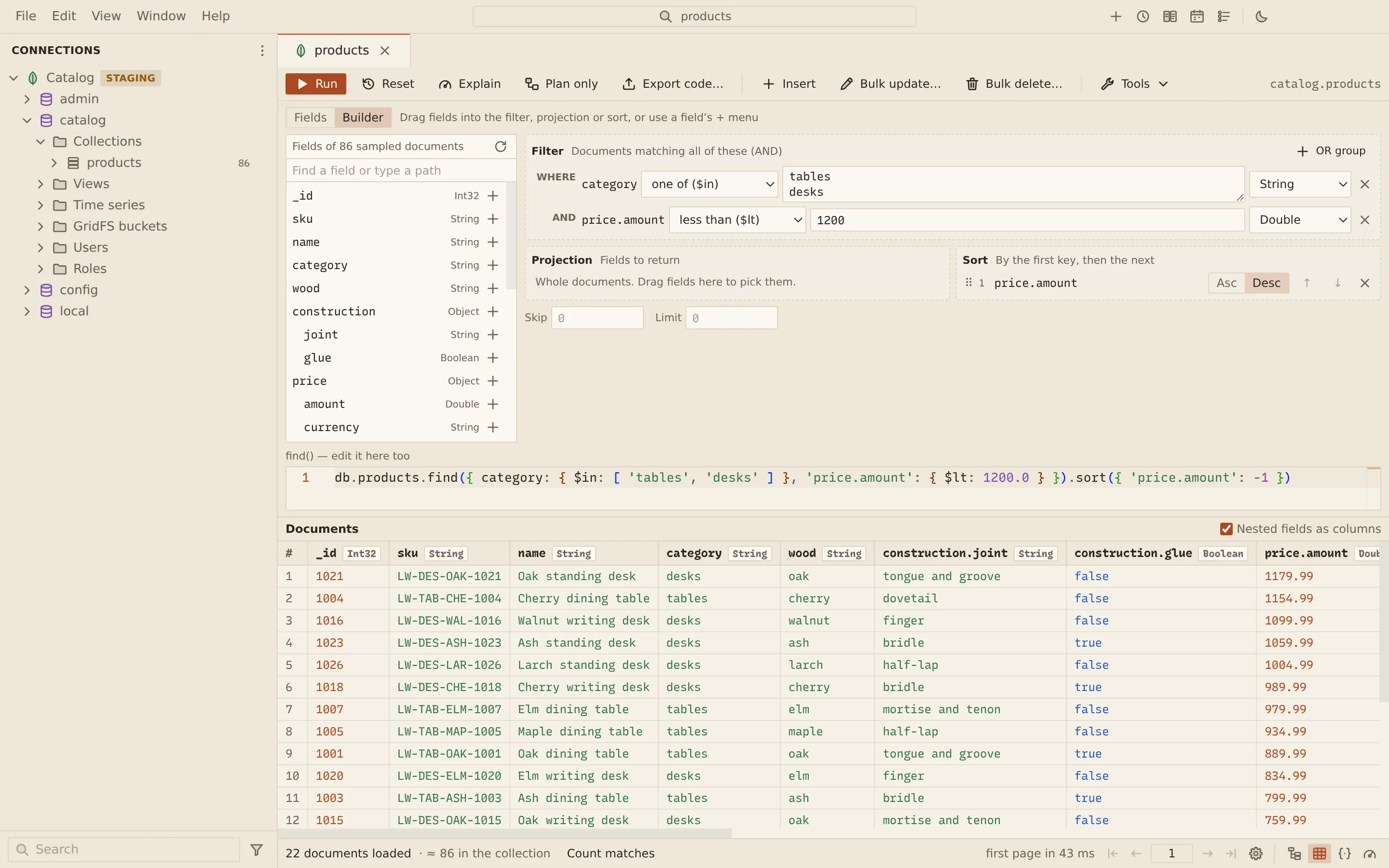The height and width of the screenshot is (868, 1389).
Task: Click Count matches link
Action: click(610, 854)
